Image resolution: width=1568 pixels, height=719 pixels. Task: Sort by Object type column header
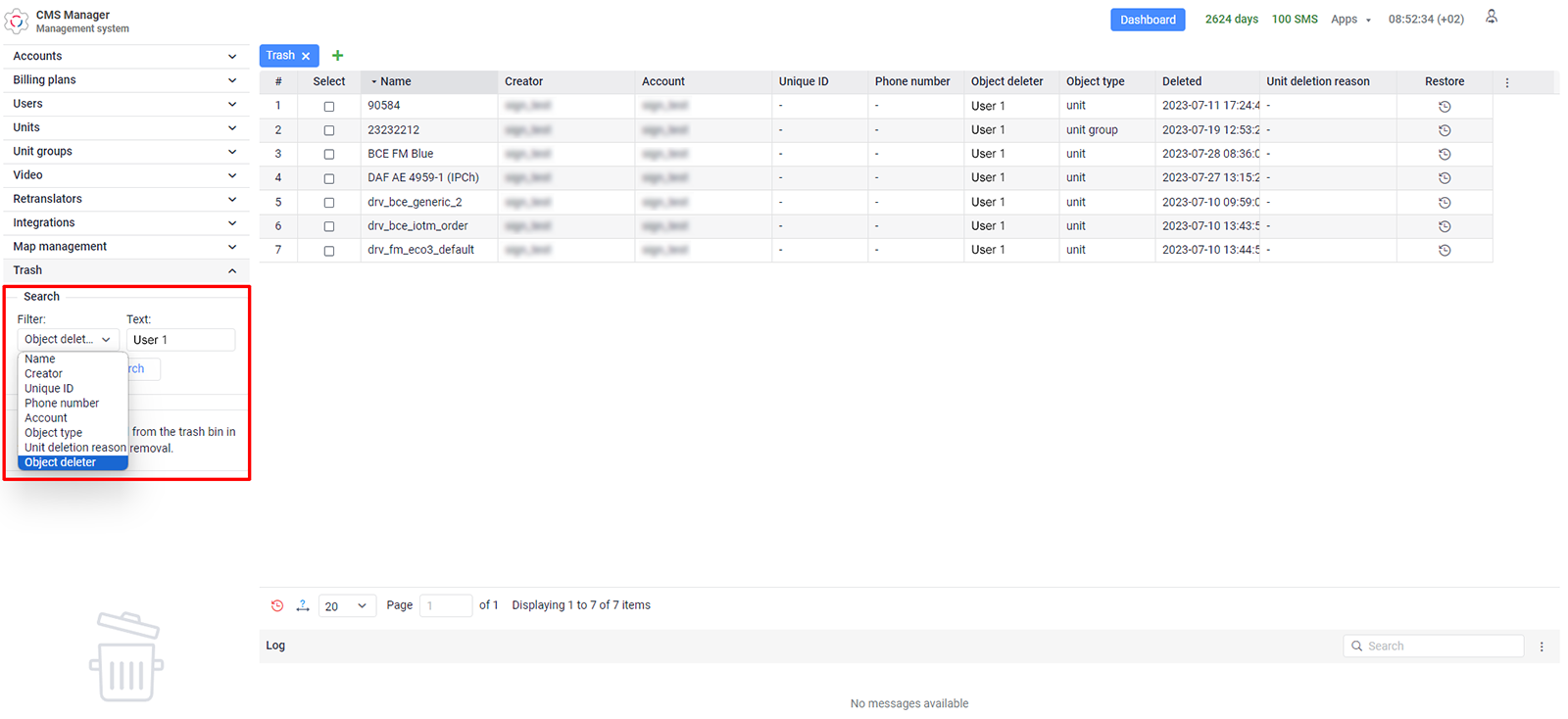[x=1107, y=82]
